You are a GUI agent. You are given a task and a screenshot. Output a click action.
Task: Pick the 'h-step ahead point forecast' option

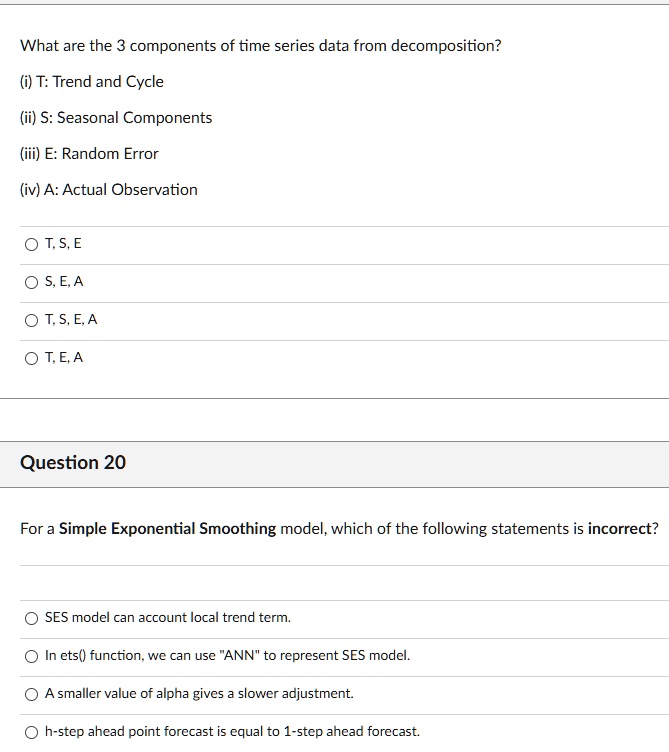(x=31, y=732)
